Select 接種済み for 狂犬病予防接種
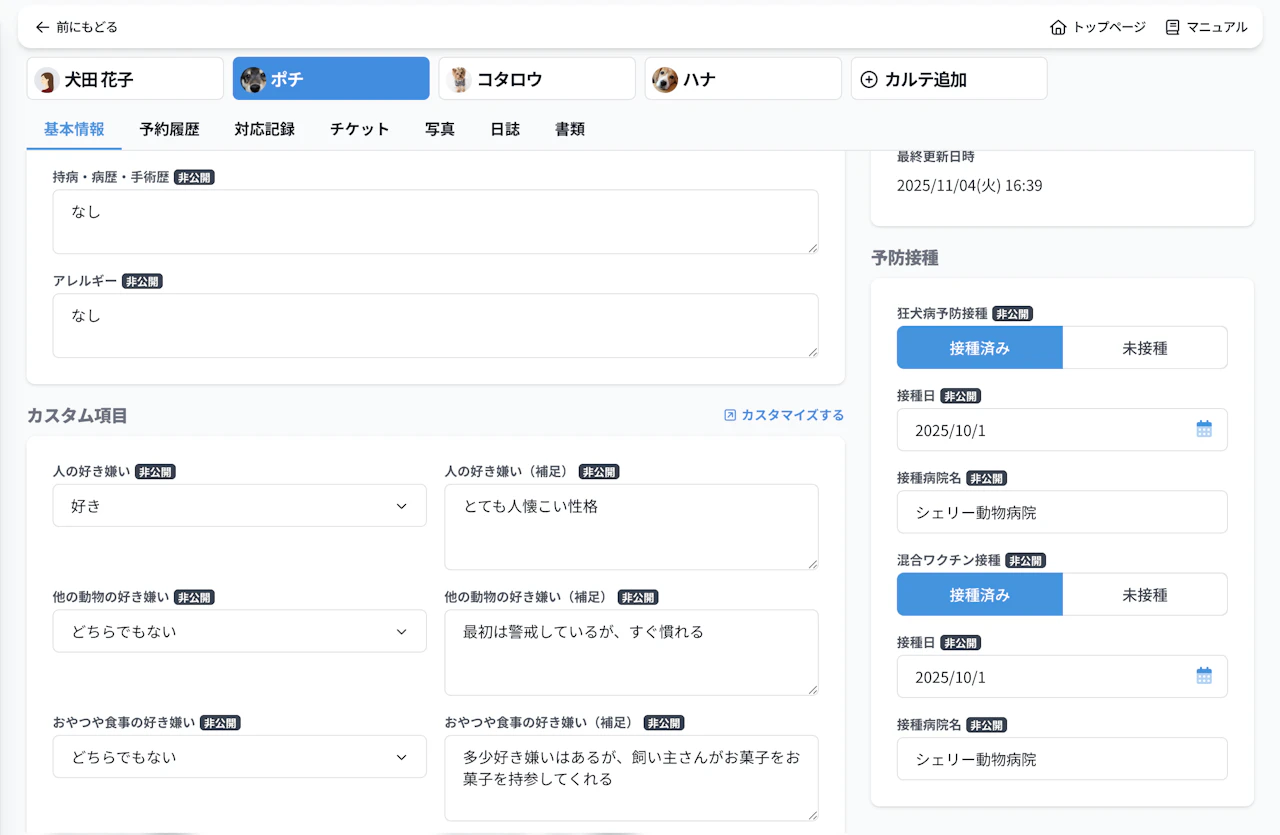 (x=979, y=347)
